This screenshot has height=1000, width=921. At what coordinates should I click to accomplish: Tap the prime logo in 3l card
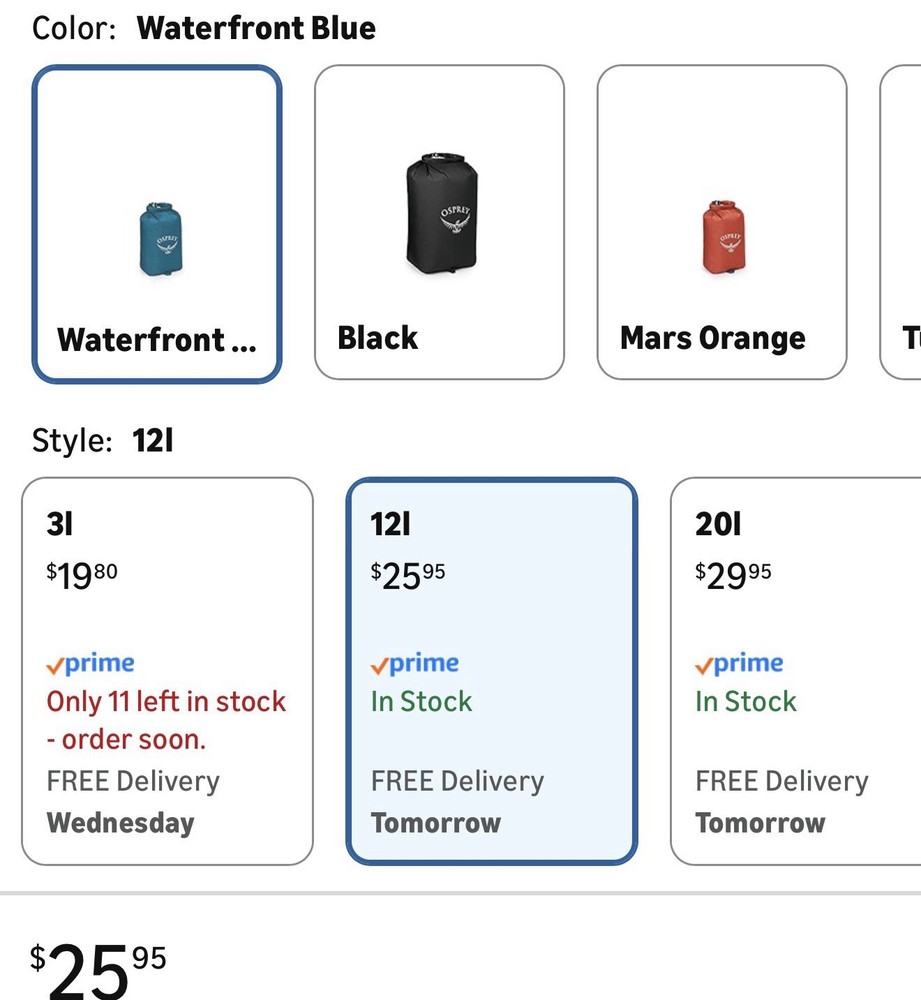pyautogui.click(x=91, y=664)
